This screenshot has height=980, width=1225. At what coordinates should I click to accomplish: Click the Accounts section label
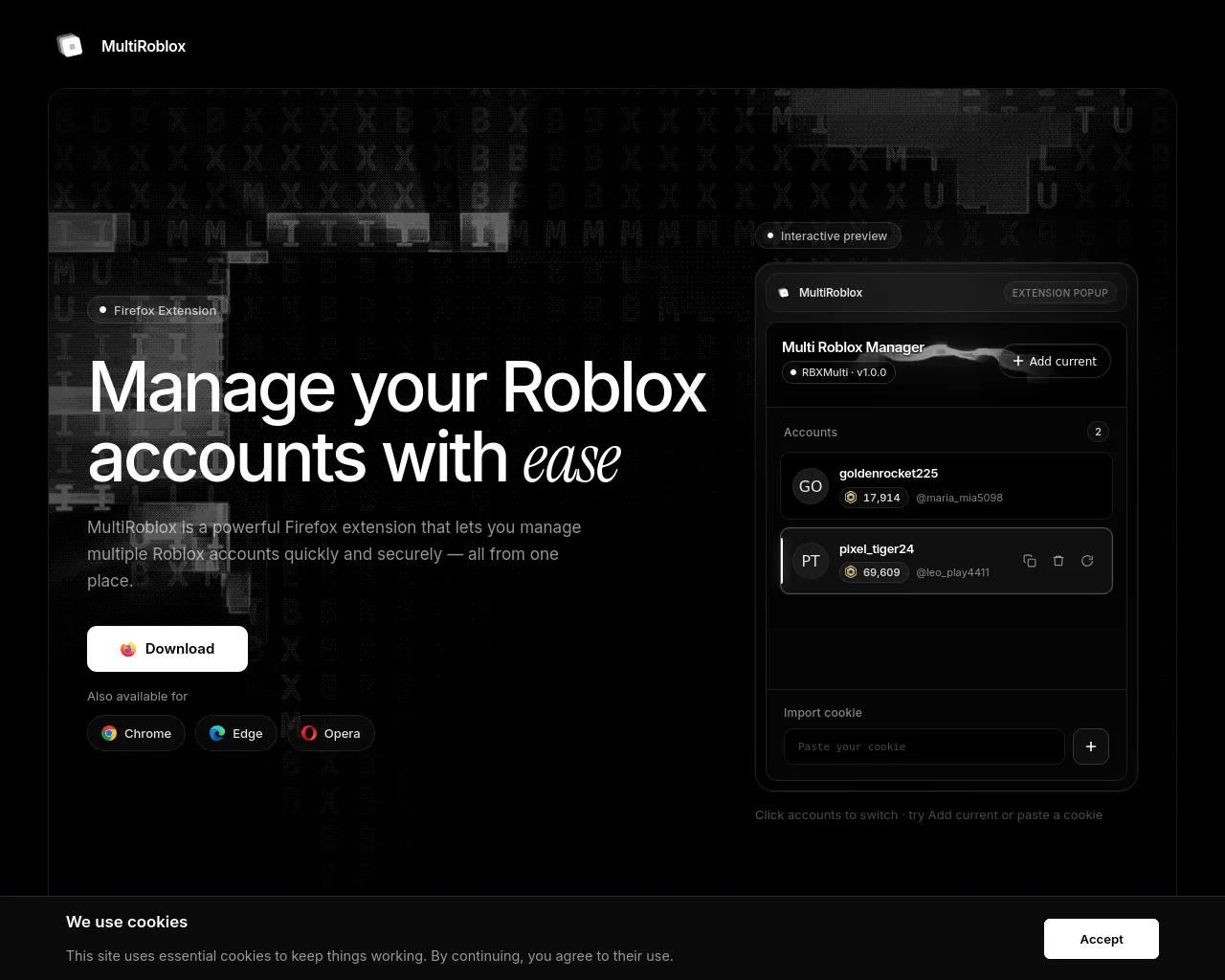point(811,433)
